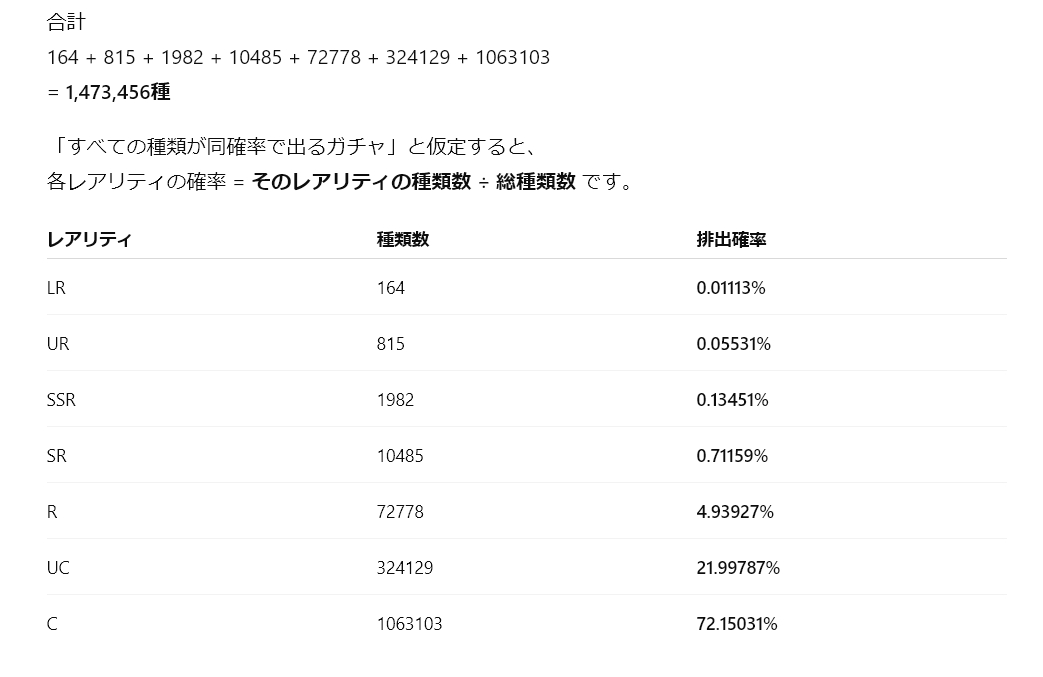Screen dimensions: 1043x677
Task: Select the UR rarity cell in the table
Action: (58, 344)
